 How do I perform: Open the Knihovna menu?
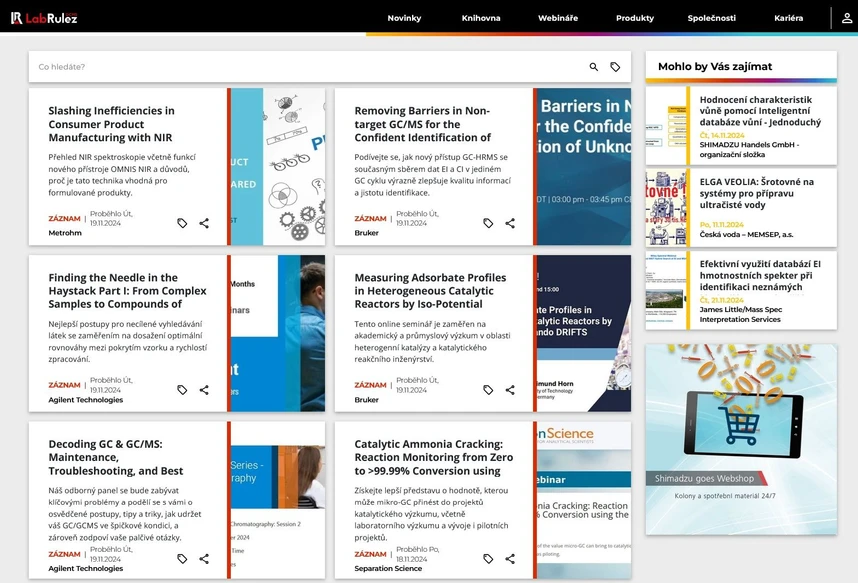pos(481,18)
